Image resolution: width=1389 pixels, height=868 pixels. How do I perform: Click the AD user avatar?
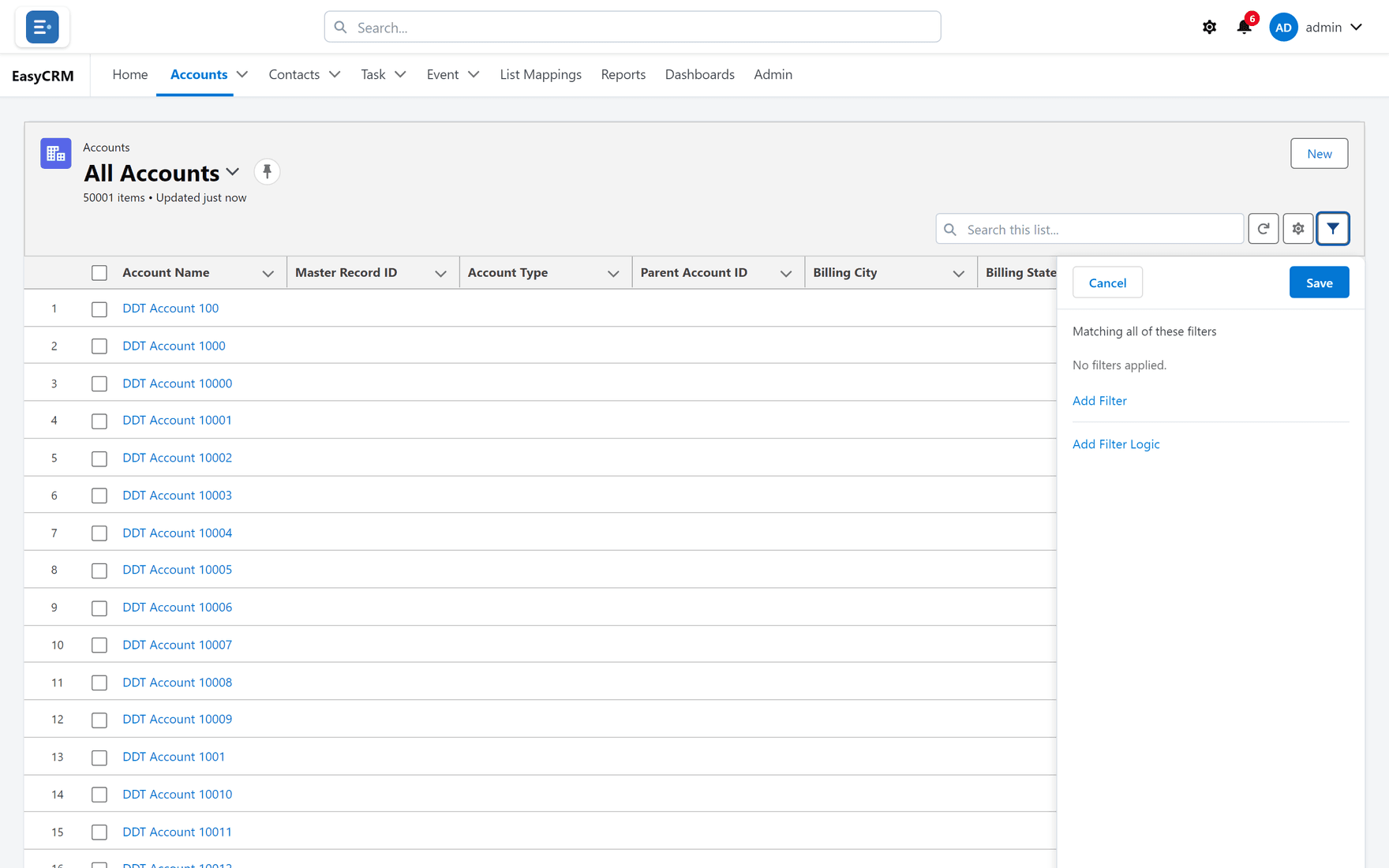click(1283, 28)
